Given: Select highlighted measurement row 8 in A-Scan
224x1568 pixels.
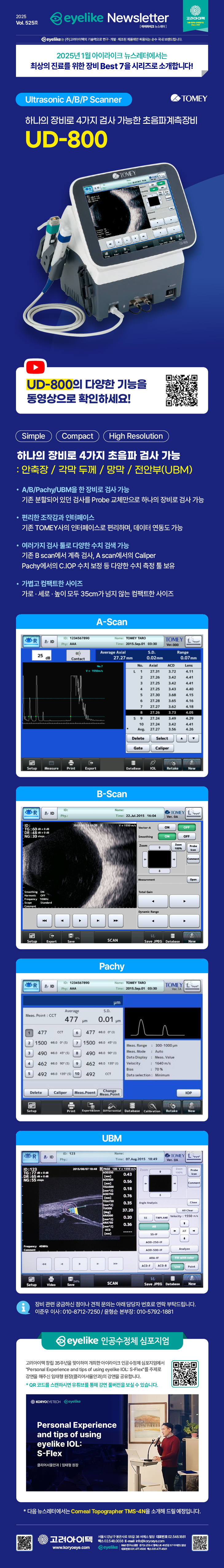Looking at the screenshot, I should (163, 712).
